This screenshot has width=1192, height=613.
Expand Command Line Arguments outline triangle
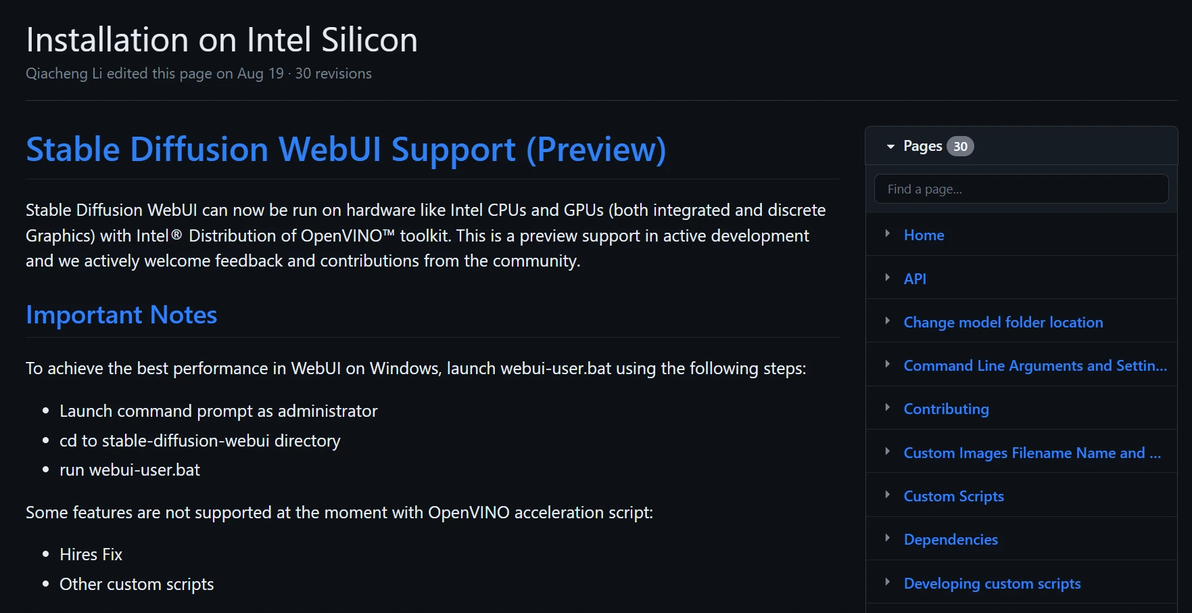pyautogui.click(x=887, y=365)
